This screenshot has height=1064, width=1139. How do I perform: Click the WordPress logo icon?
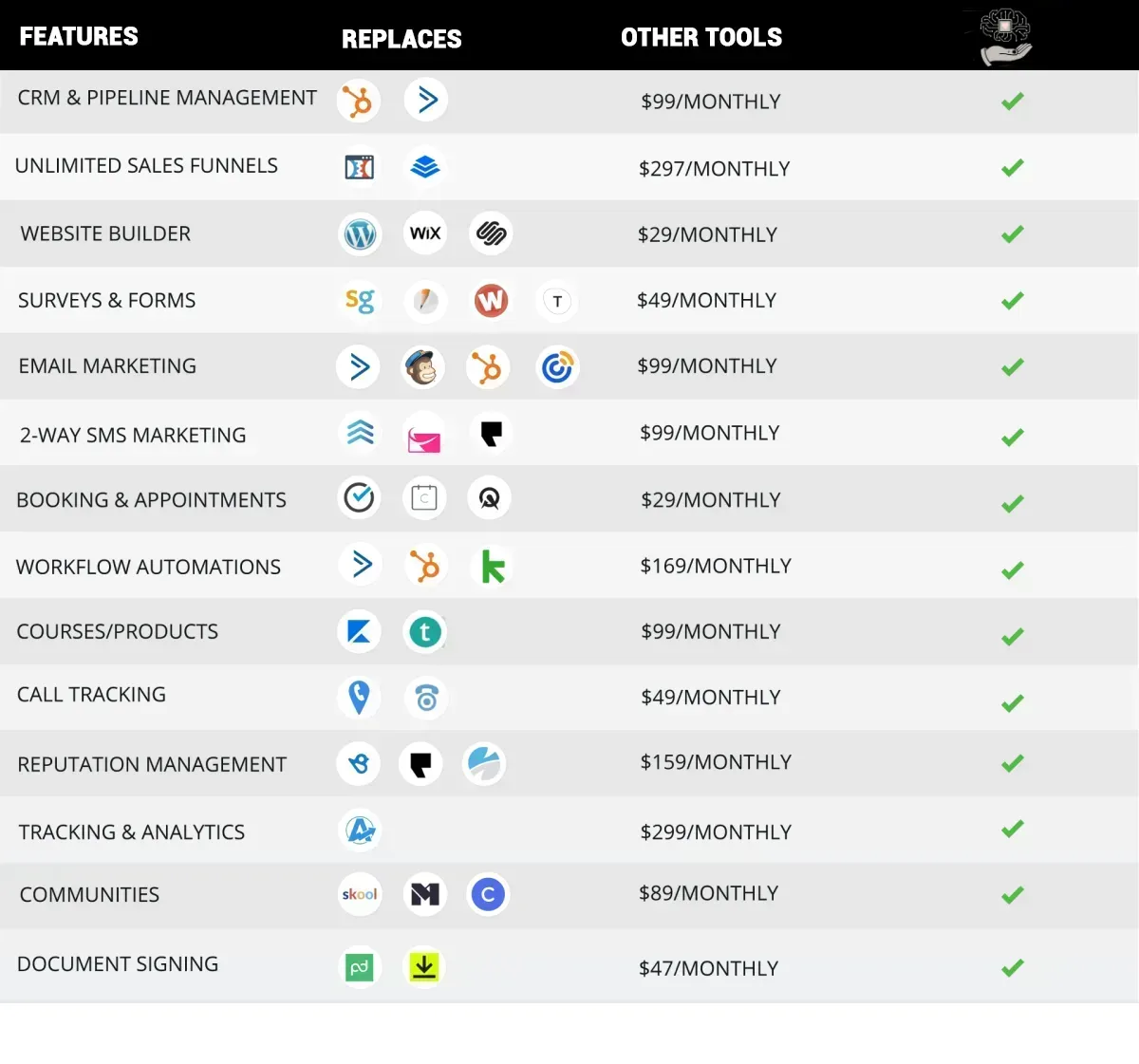click(360, 233)
